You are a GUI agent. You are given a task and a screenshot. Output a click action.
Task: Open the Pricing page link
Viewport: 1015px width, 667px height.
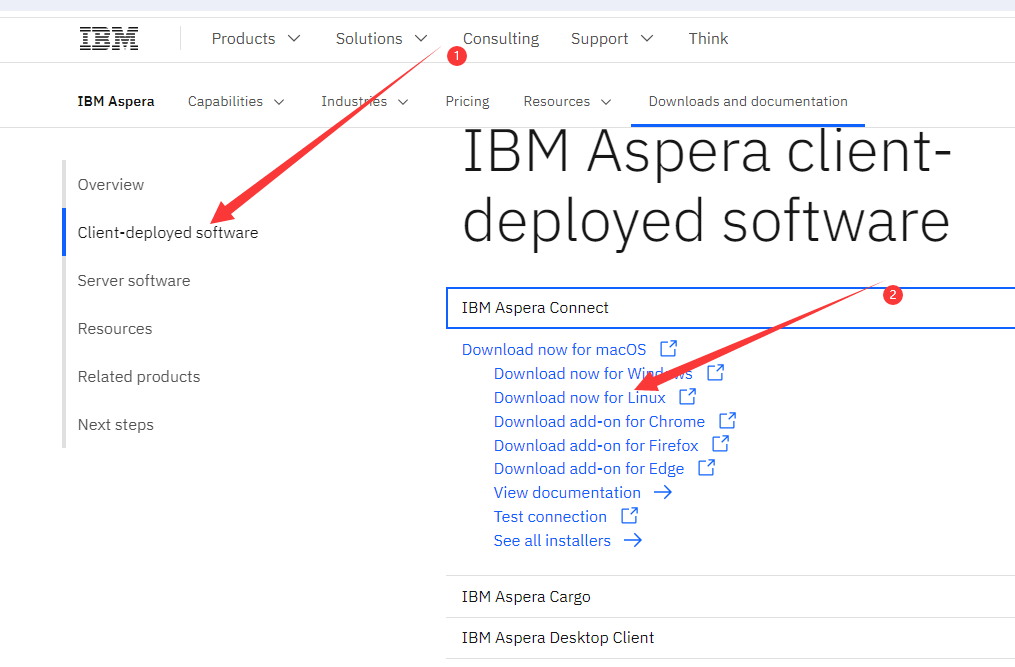tap(467, 101)
